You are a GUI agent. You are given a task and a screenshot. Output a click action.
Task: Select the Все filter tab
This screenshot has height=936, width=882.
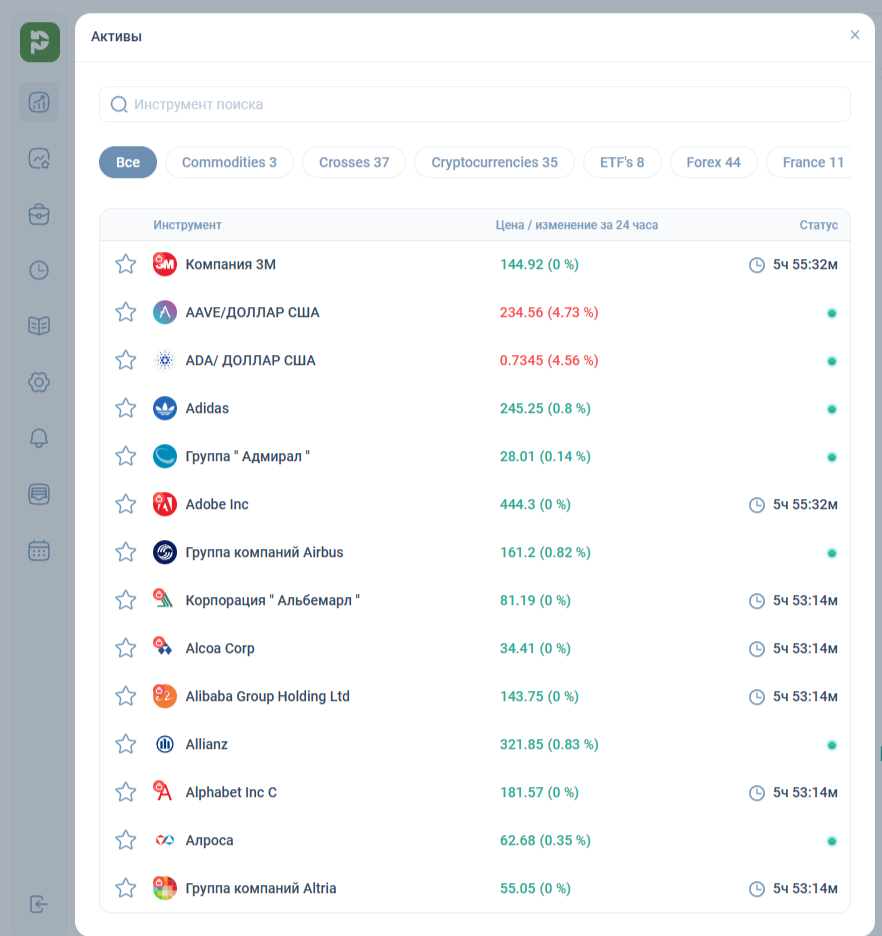(x=128, y=162)
